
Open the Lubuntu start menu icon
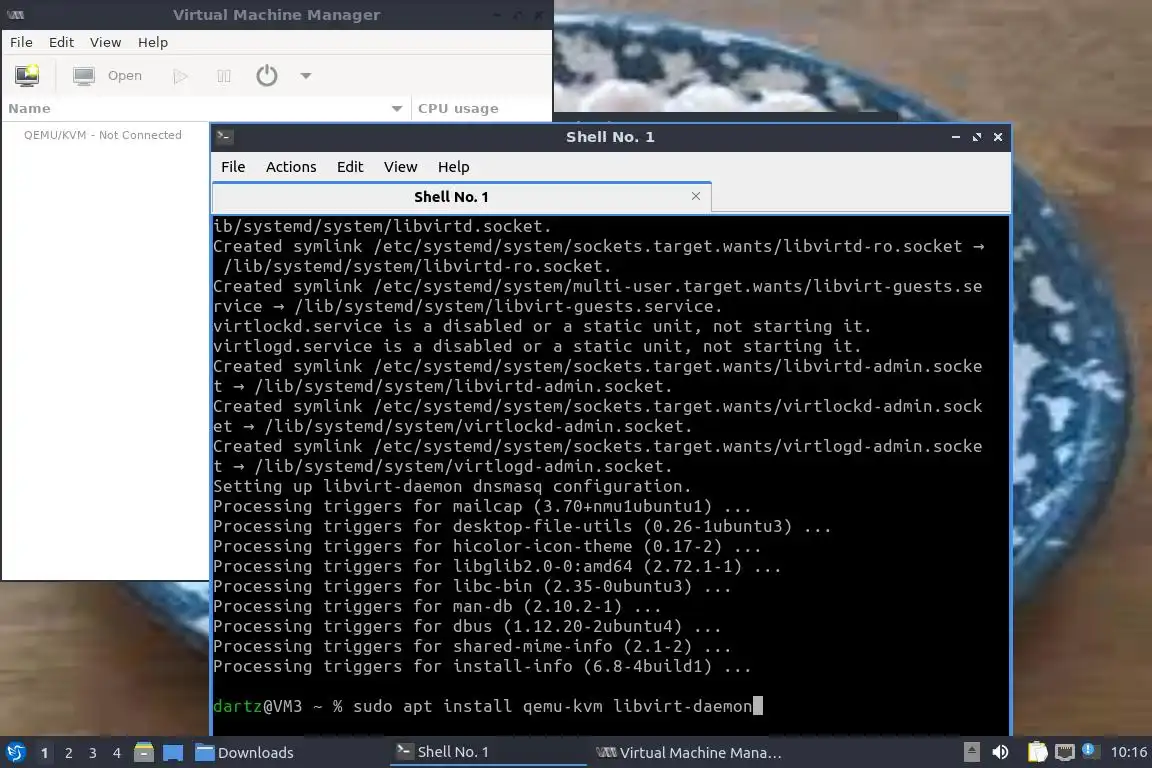pos(15,752)
